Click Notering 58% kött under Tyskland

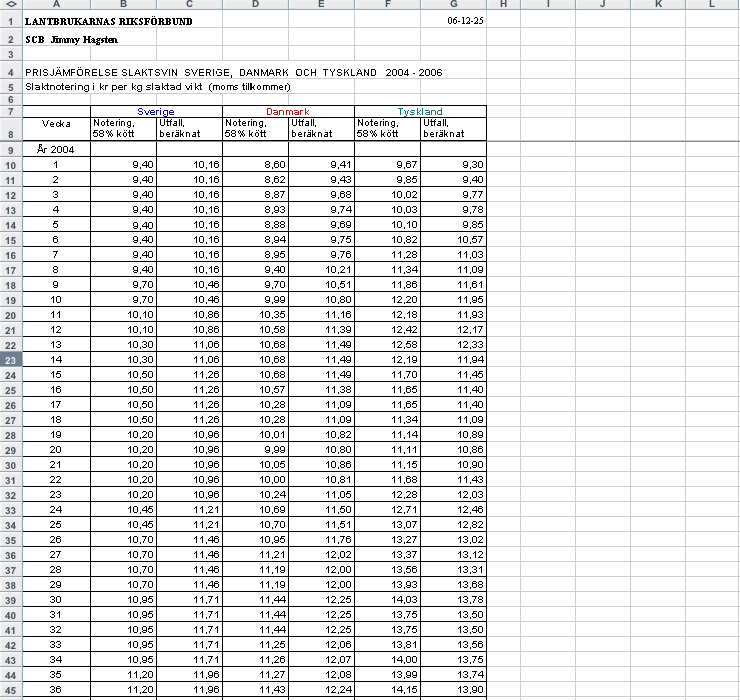pyautogui.click(x=387, y=128)
